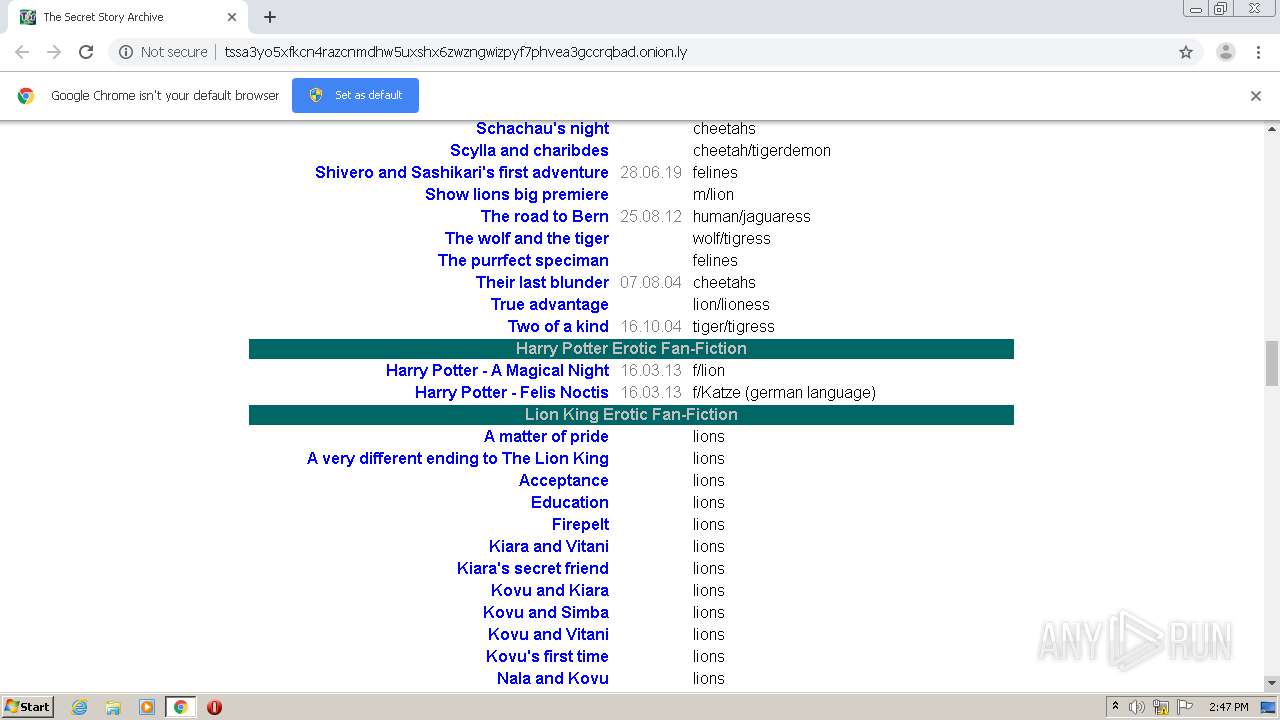Open the Scylla and charibdes link
This screenshot has height=720, width=1280.
529,150
